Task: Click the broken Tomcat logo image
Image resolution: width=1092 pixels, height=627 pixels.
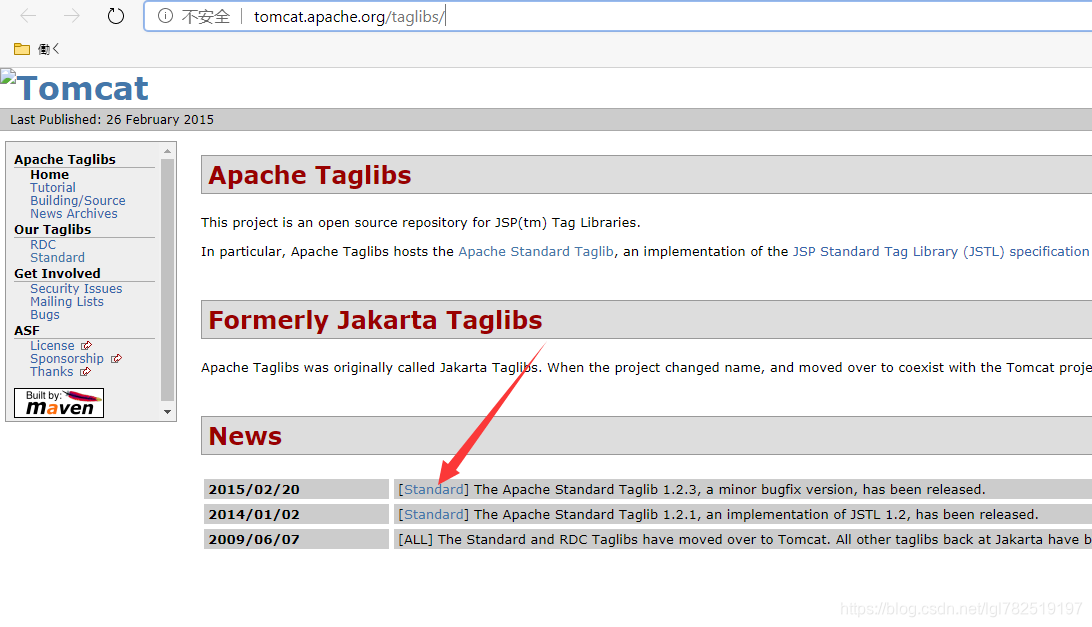Action: pyautogui.click(x=8, y=77)
